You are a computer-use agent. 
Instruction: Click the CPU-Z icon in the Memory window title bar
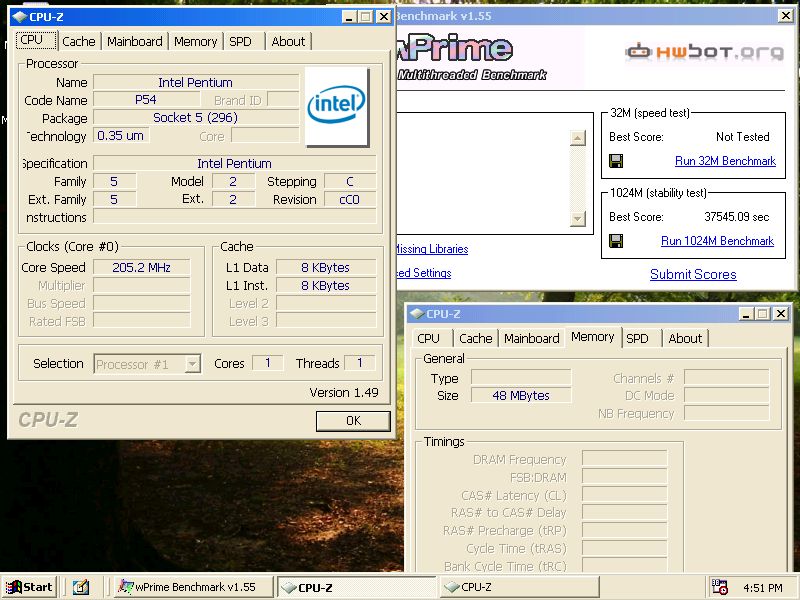point(417,314)
